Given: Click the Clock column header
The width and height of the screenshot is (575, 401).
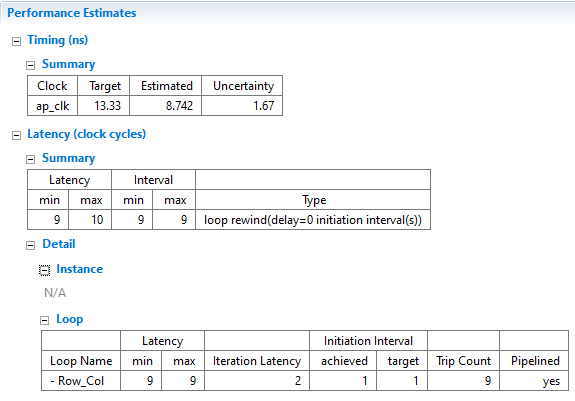Looking at the screenshot, I should [52, 86].
